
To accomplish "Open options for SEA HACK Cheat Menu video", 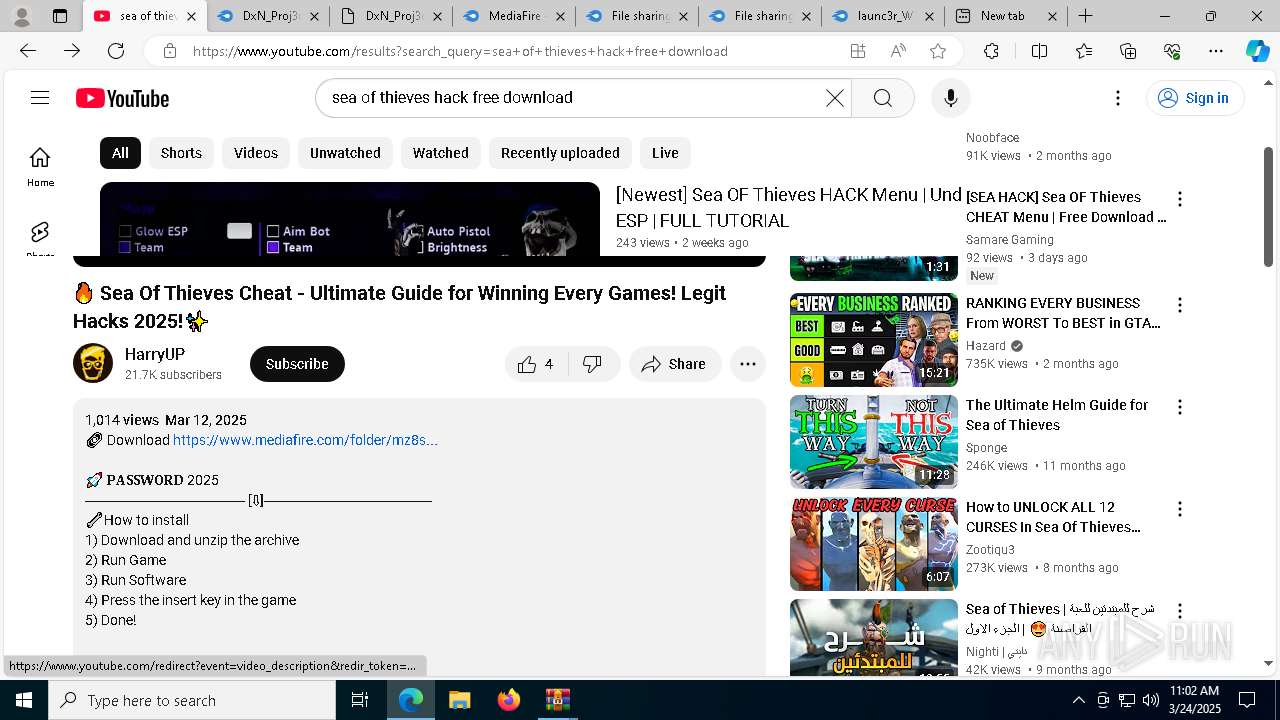I will [x=1180, y=199].
